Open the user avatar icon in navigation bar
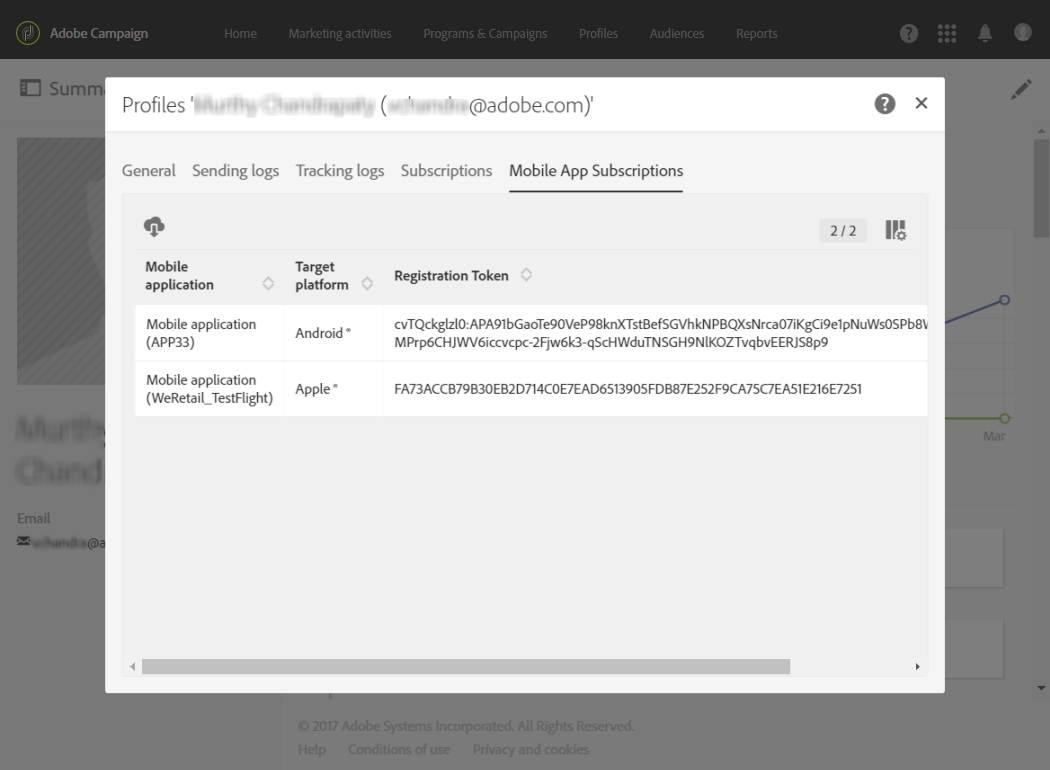1050x770 pixels. click(1023, 32)
